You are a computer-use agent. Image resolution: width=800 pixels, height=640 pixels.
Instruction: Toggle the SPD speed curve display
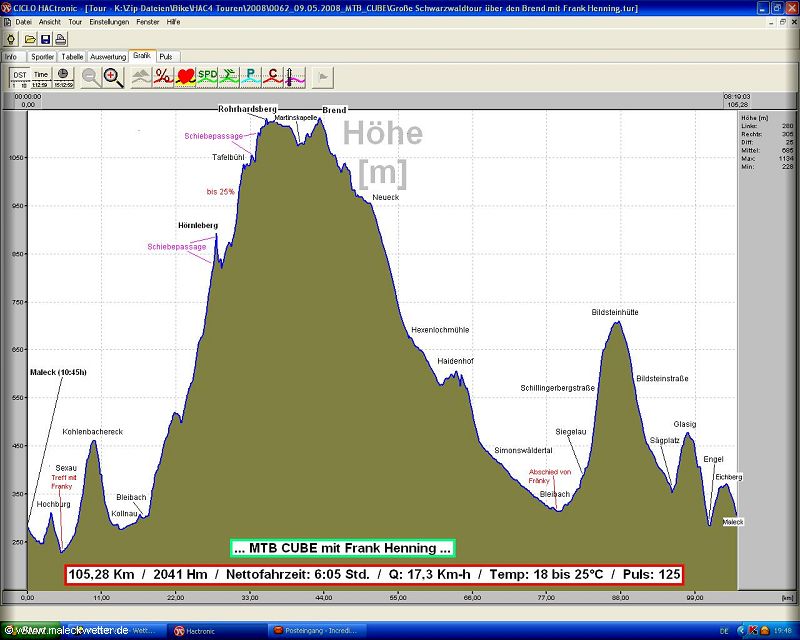(207, 76)
